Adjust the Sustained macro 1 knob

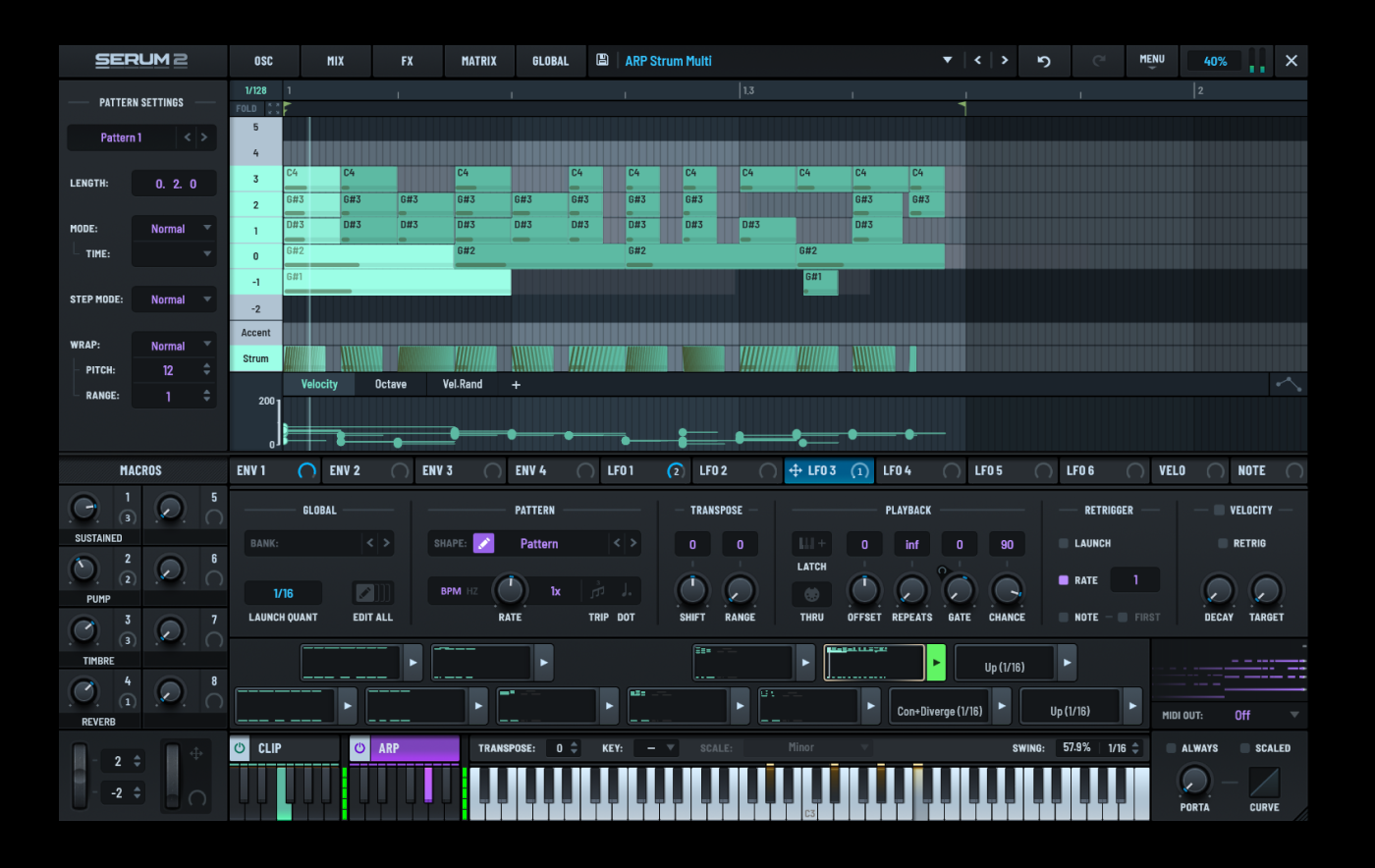[83, 509]
